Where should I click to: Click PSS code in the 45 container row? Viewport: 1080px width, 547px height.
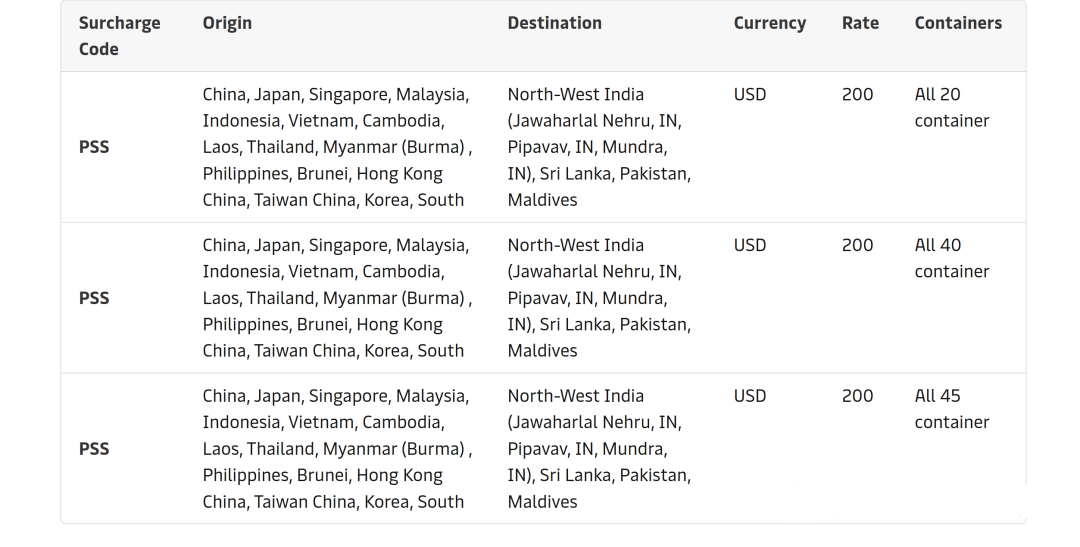(94, 449)
